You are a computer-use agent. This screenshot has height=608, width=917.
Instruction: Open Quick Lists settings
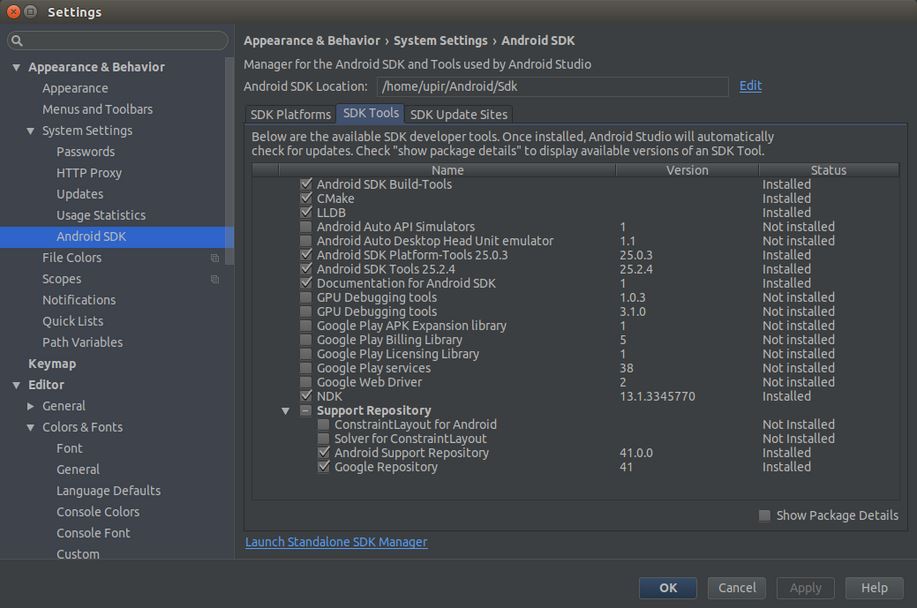[73, 321]
